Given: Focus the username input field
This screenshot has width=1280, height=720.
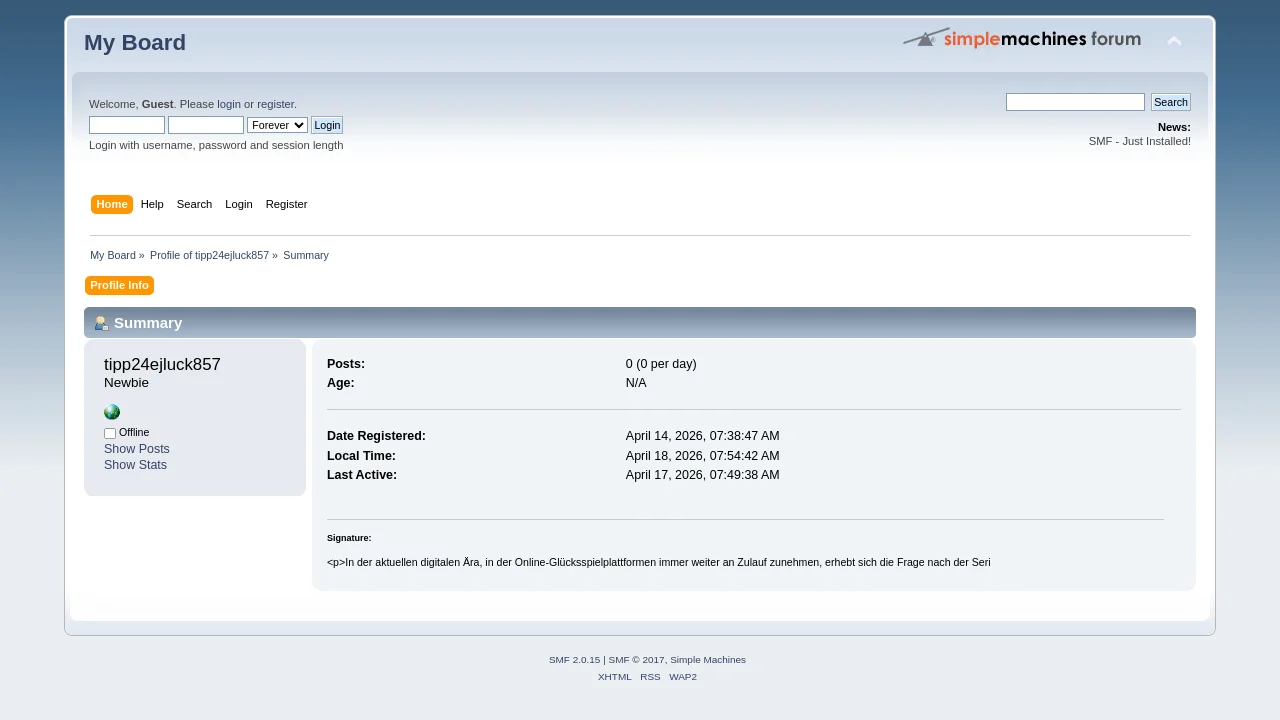Looking at the screenshot, I should (127, 125).
